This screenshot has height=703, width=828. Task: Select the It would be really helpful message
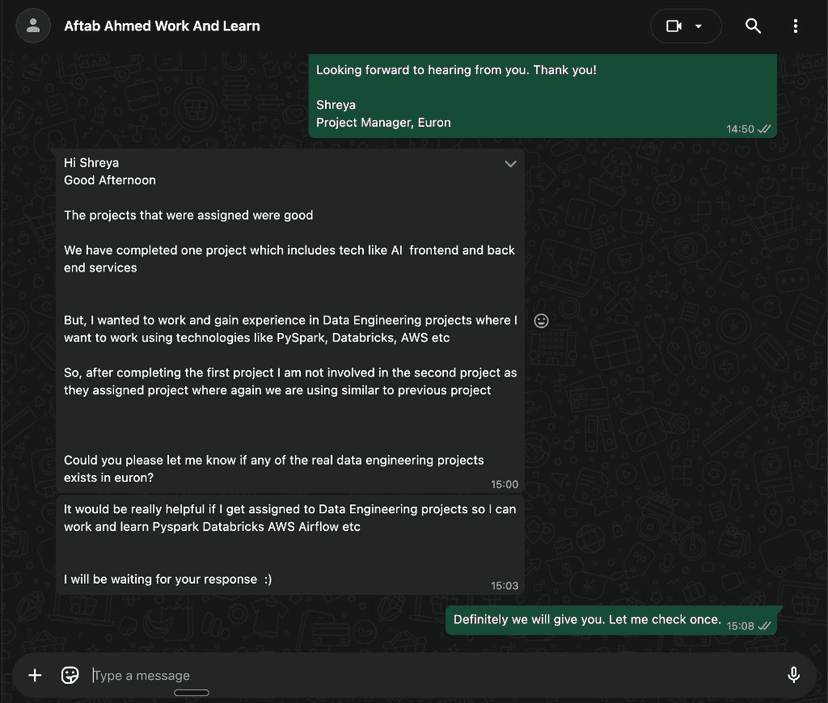290,517
